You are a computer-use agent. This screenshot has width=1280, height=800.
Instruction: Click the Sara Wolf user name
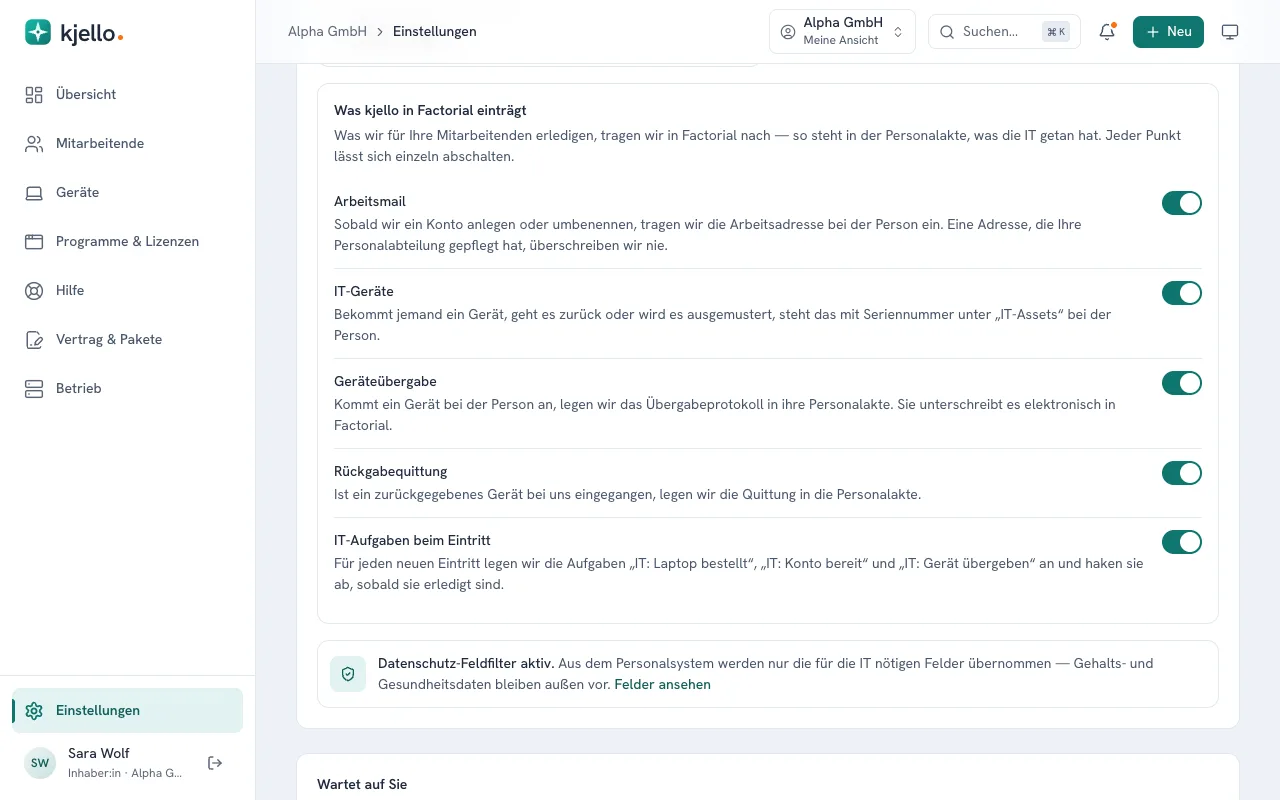[x=99, y=754]
